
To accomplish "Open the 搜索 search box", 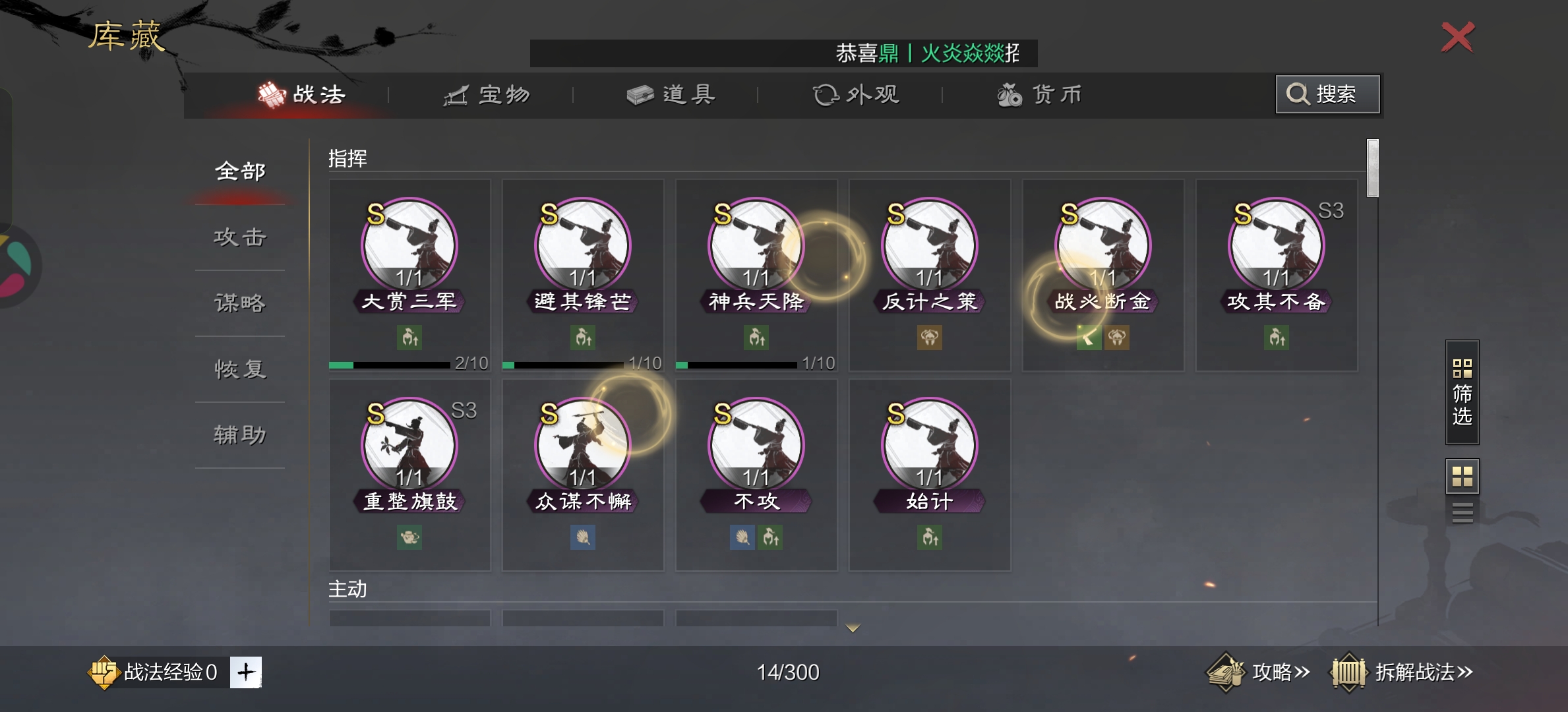I will pyautogui.click(x=1327, y=94).
